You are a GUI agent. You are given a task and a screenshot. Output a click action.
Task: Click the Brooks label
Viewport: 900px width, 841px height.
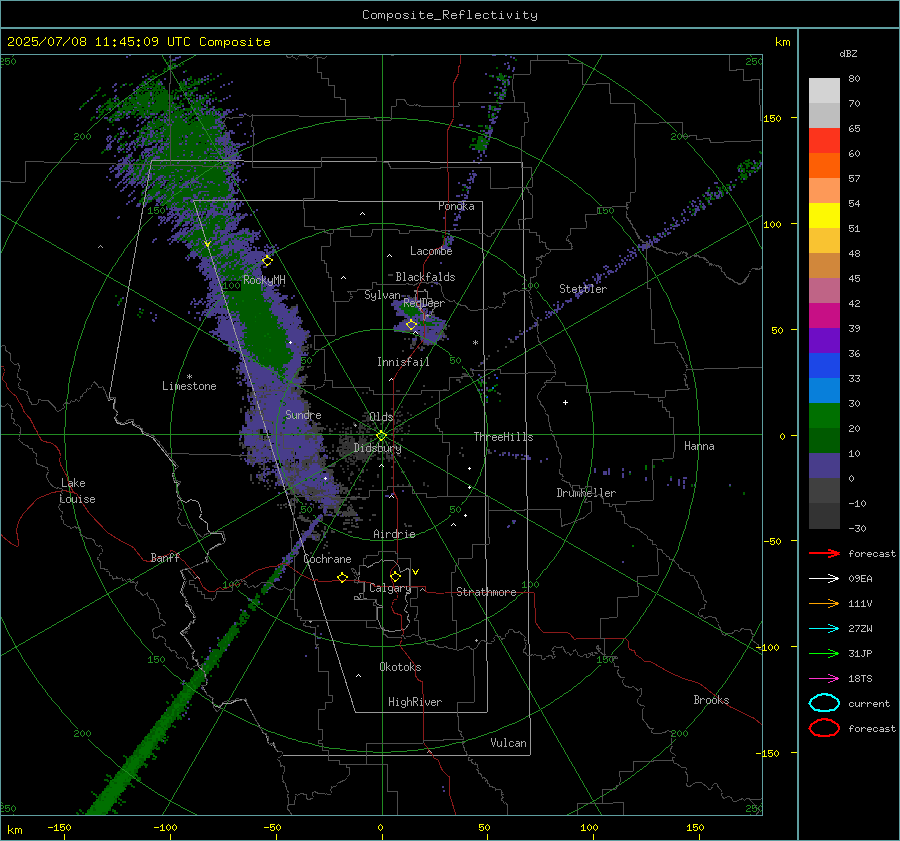(x=711, y=700)
